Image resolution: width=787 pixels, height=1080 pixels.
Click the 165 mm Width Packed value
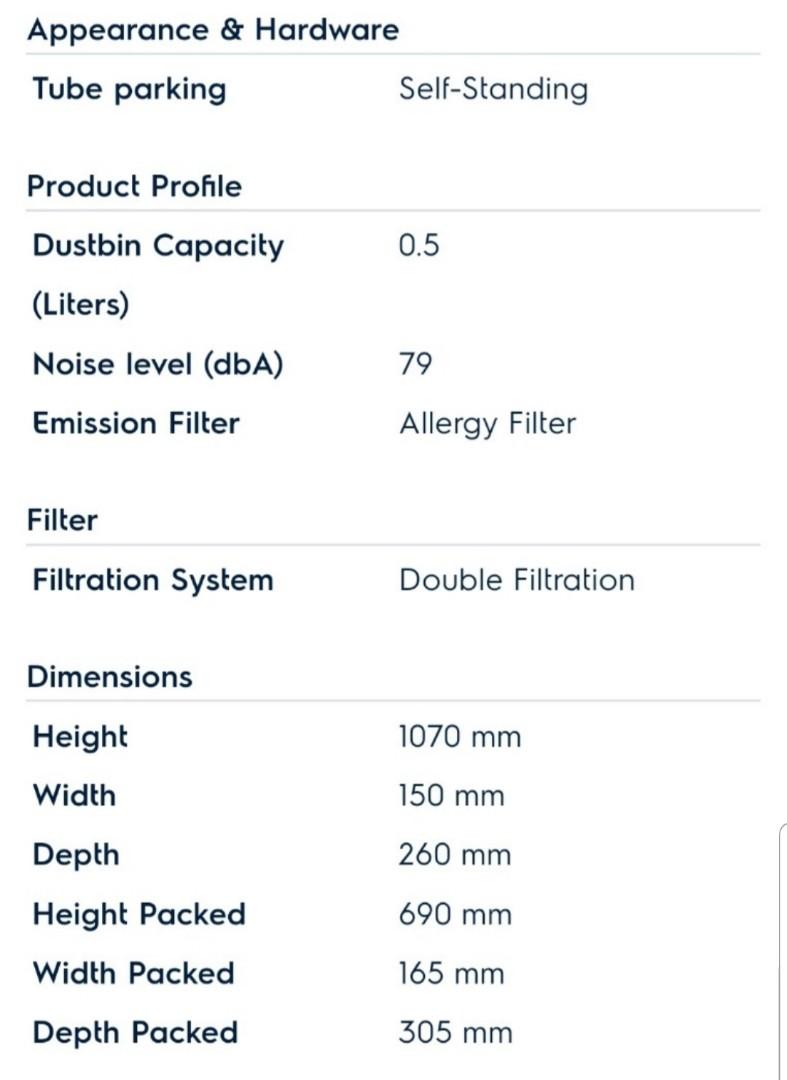pyautogui.click(x=451, y=974)
